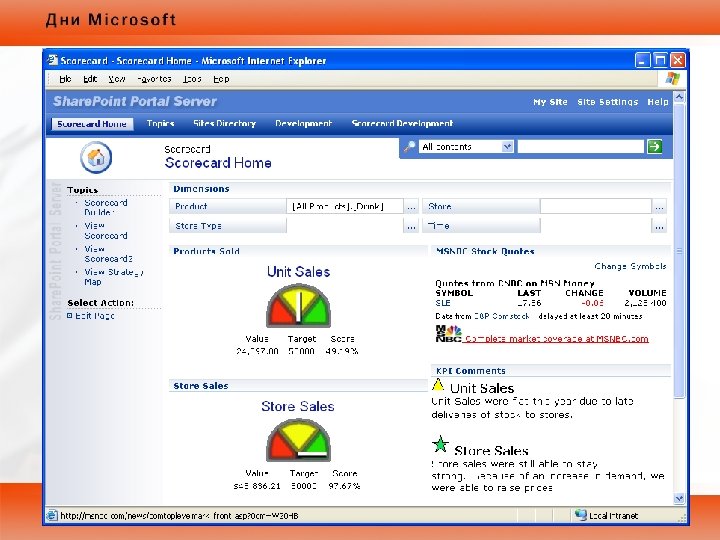Open the View Scorecard3 topic link

pyautogui.click(x=108, y=254)
